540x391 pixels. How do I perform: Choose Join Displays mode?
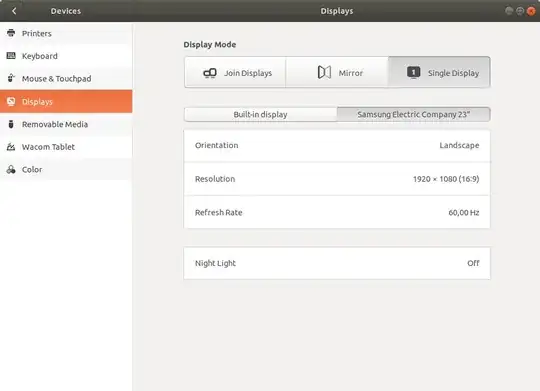coord(235,72)
